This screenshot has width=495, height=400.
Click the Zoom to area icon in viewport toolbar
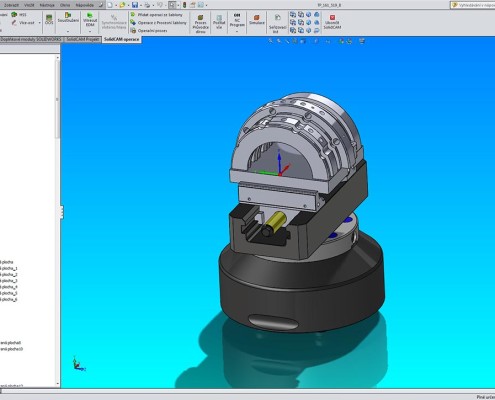pos(279,41)
